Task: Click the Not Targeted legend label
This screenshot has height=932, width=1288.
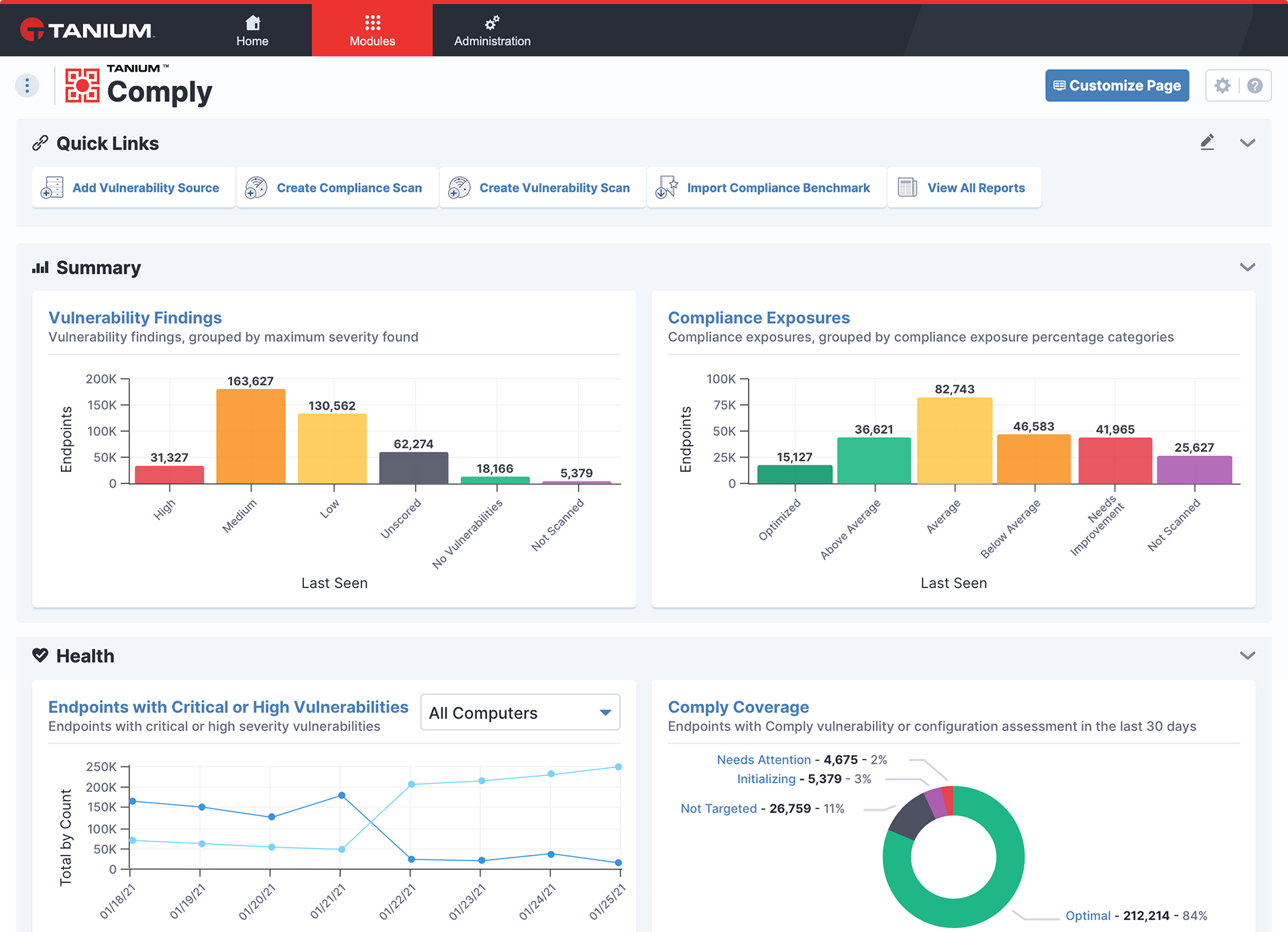Action: point(718,808)
